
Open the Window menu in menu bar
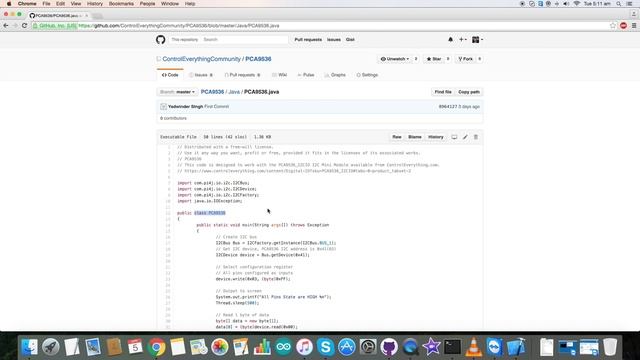tap(170, 4)
